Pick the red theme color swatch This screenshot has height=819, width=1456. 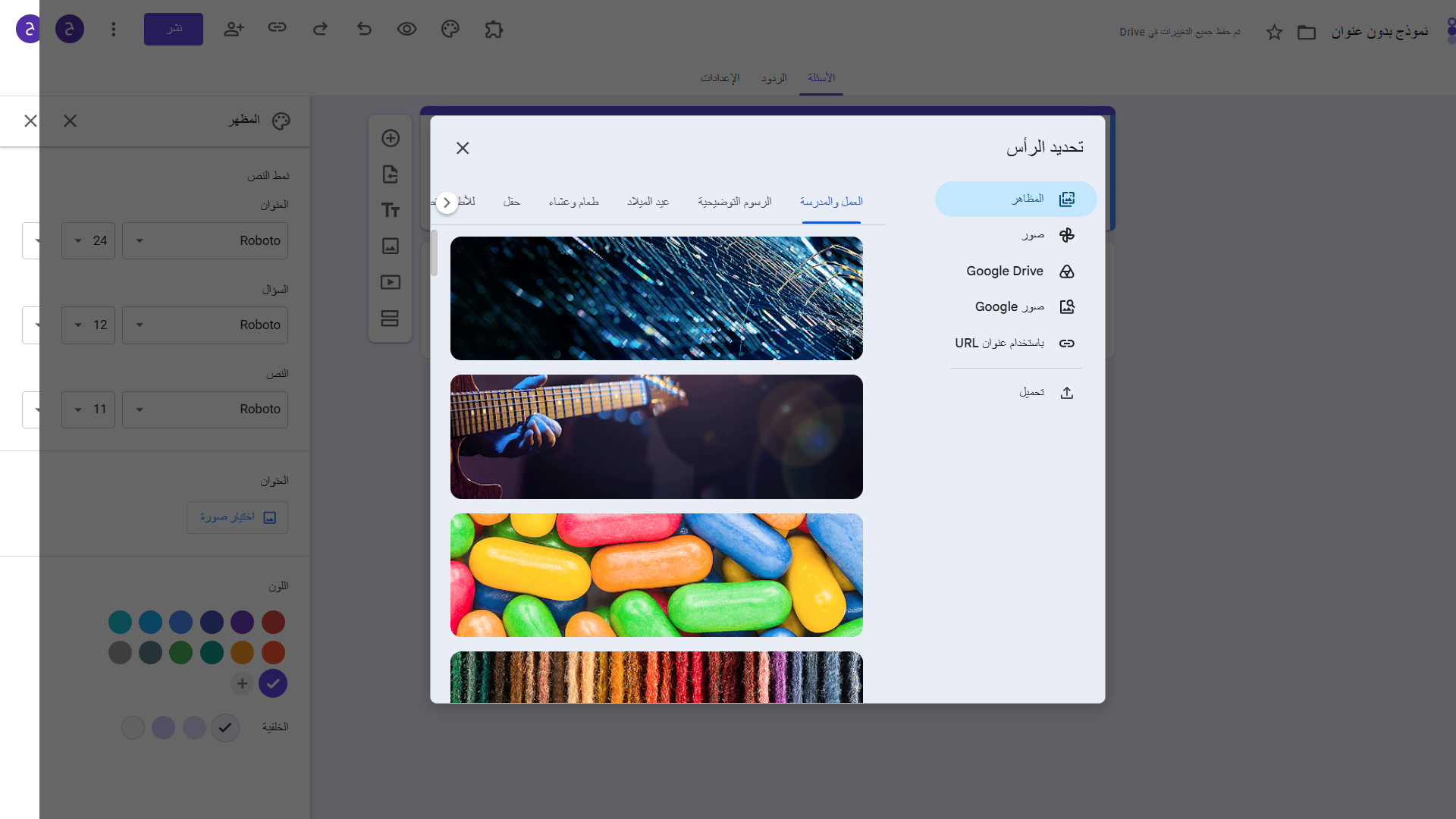tap(273, 623)
